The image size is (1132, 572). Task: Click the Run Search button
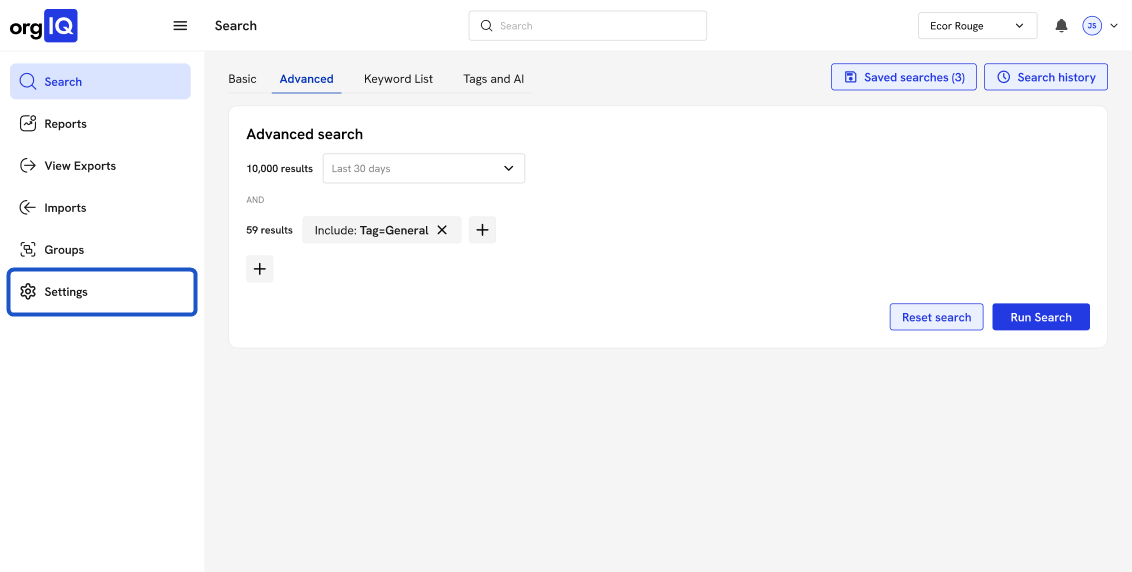click(x=1040, y=317)
